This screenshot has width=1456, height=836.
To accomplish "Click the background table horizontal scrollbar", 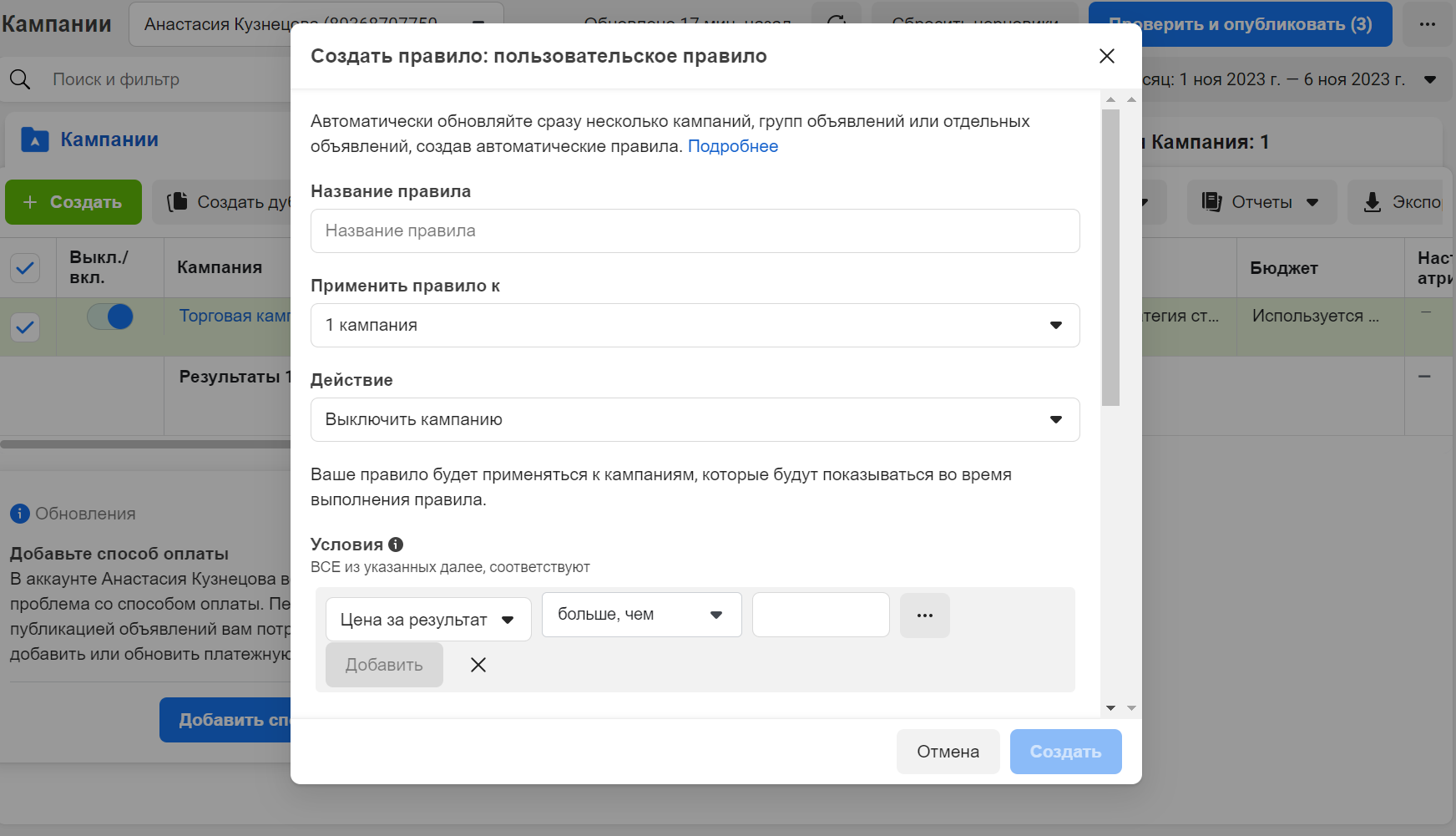I will click(x=145, y=444).
